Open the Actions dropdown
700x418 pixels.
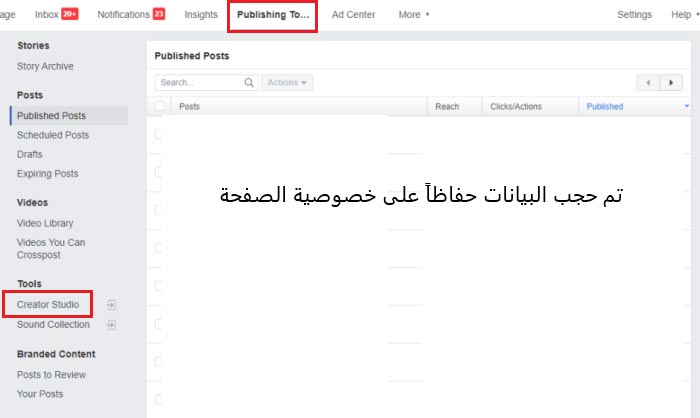[287, 83]
